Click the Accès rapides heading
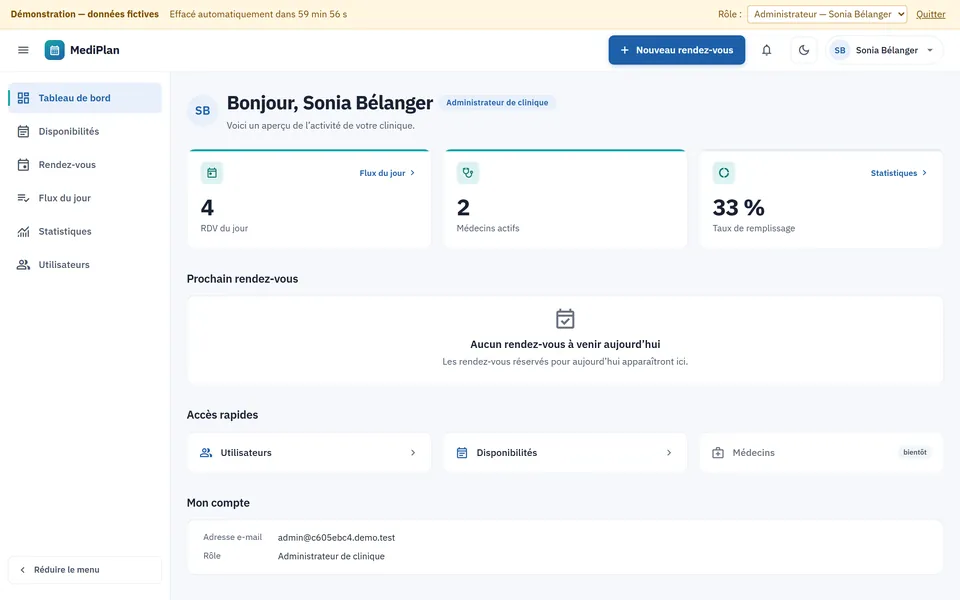960x600 pixels. pyautogui.click(x=222, y=414)
